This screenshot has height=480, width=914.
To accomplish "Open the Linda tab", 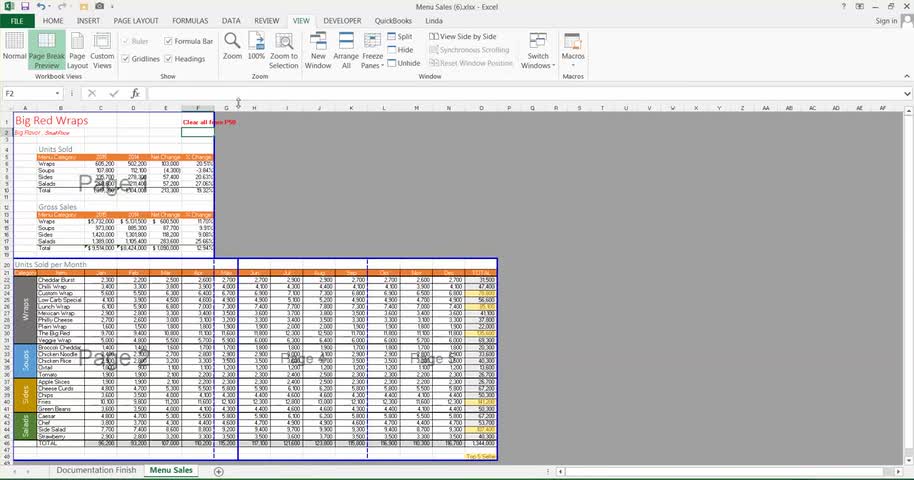I will 434,21.
